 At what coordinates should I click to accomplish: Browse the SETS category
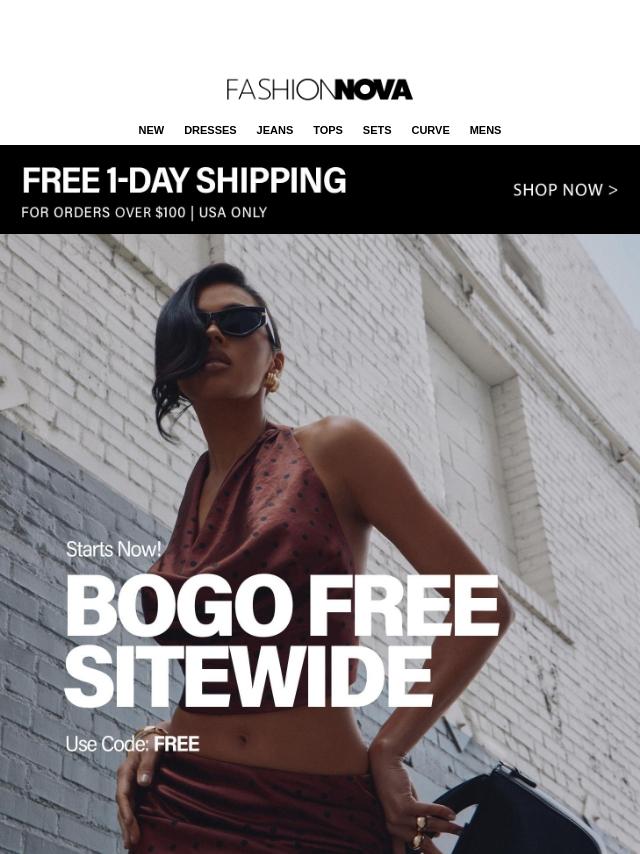pyautogui.click(x=377, y=130)
